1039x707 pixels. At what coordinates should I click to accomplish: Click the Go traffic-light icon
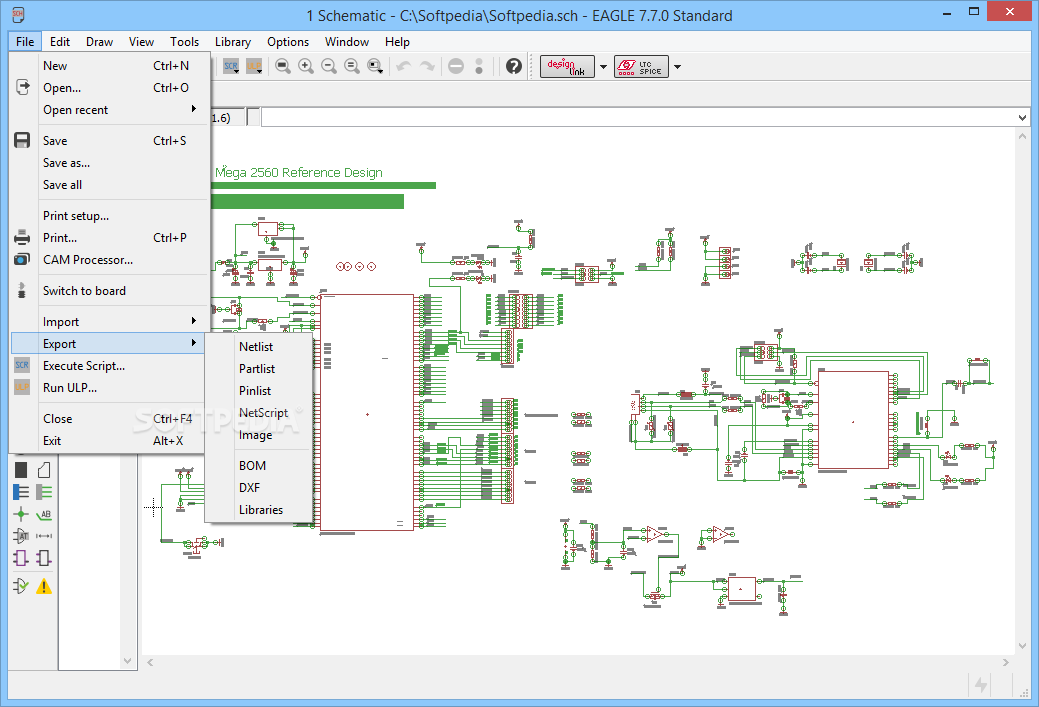point(479,66)
